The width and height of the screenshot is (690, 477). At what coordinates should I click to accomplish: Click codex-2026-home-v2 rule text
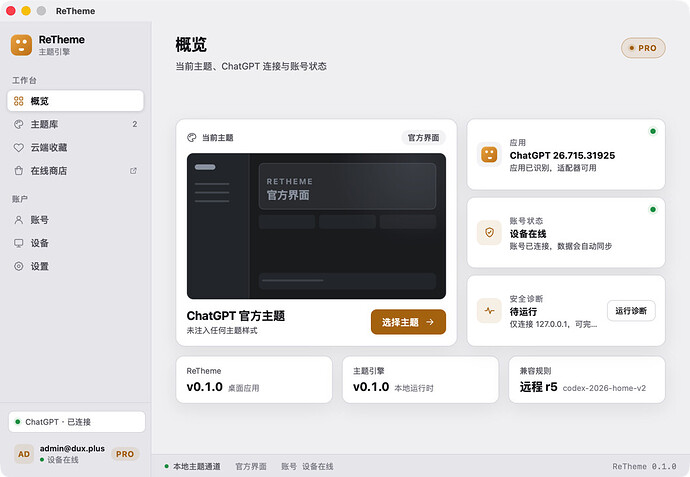[x=604, y=388]
